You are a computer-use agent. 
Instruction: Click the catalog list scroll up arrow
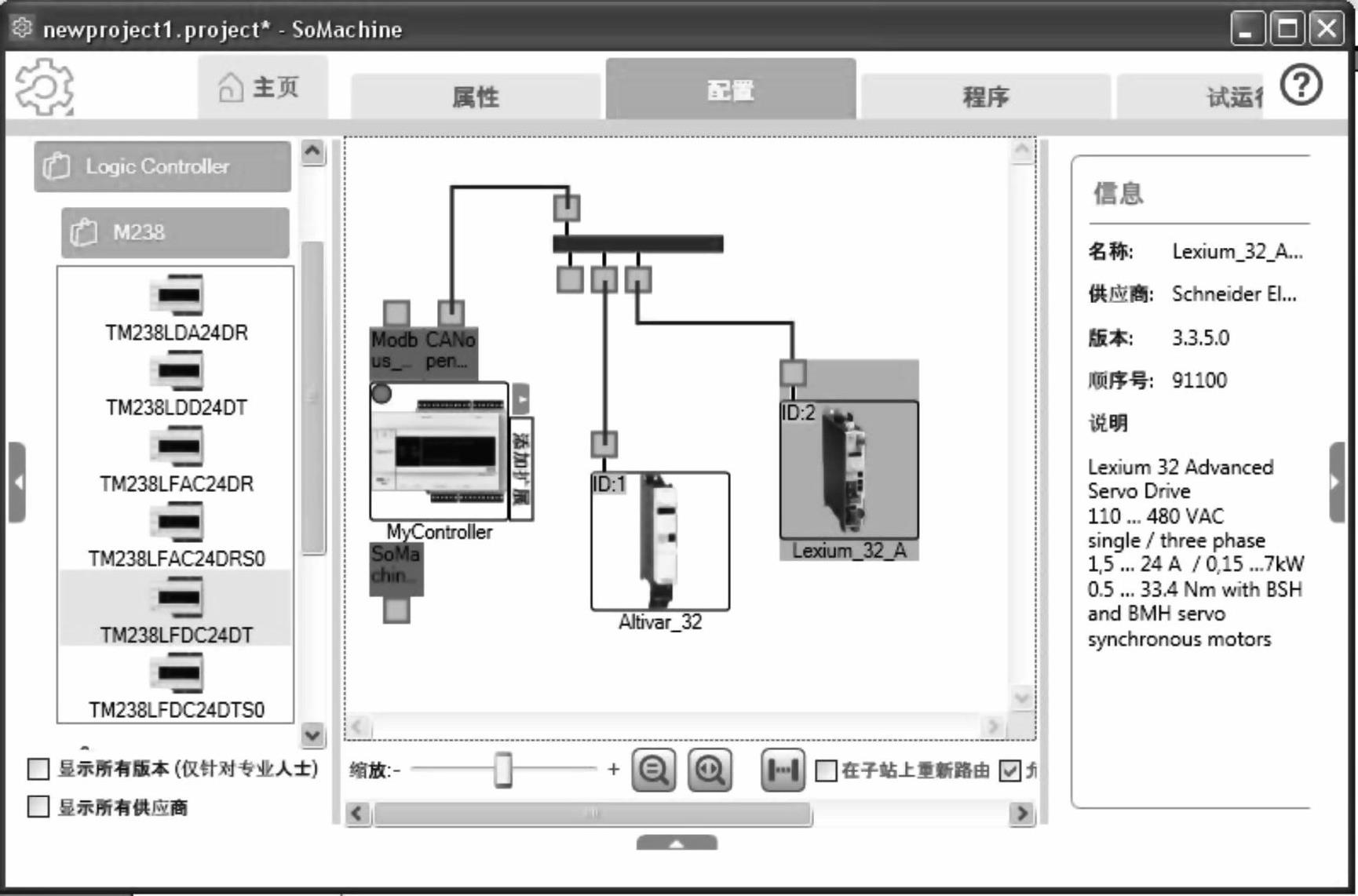pyautogui.click(x=312, y=151)
